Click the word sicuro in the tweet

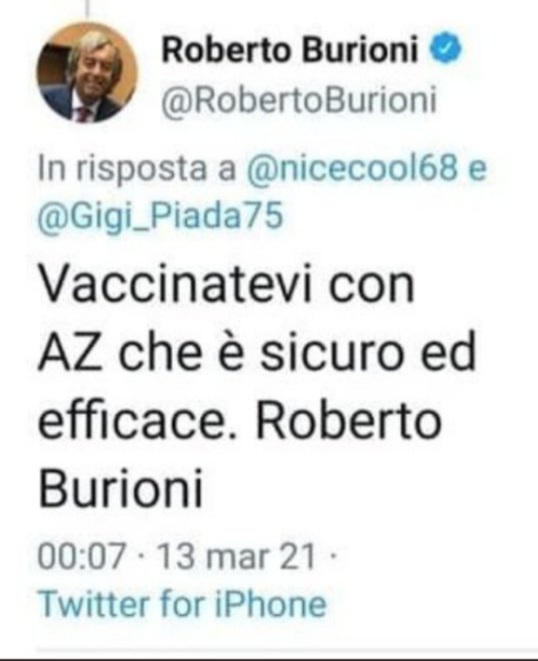coord(329,351)
